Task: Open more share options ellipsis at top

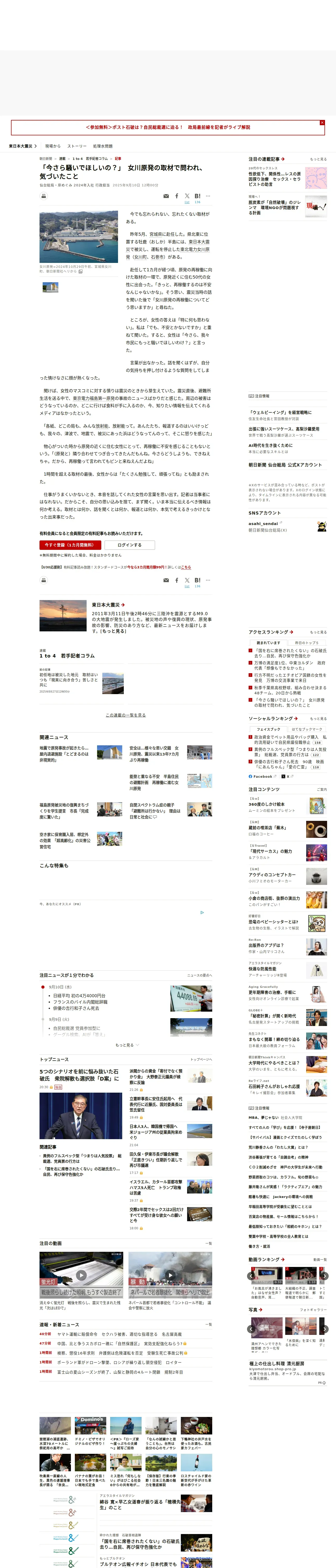Action: pyautogui.click(x=208, y=196)
